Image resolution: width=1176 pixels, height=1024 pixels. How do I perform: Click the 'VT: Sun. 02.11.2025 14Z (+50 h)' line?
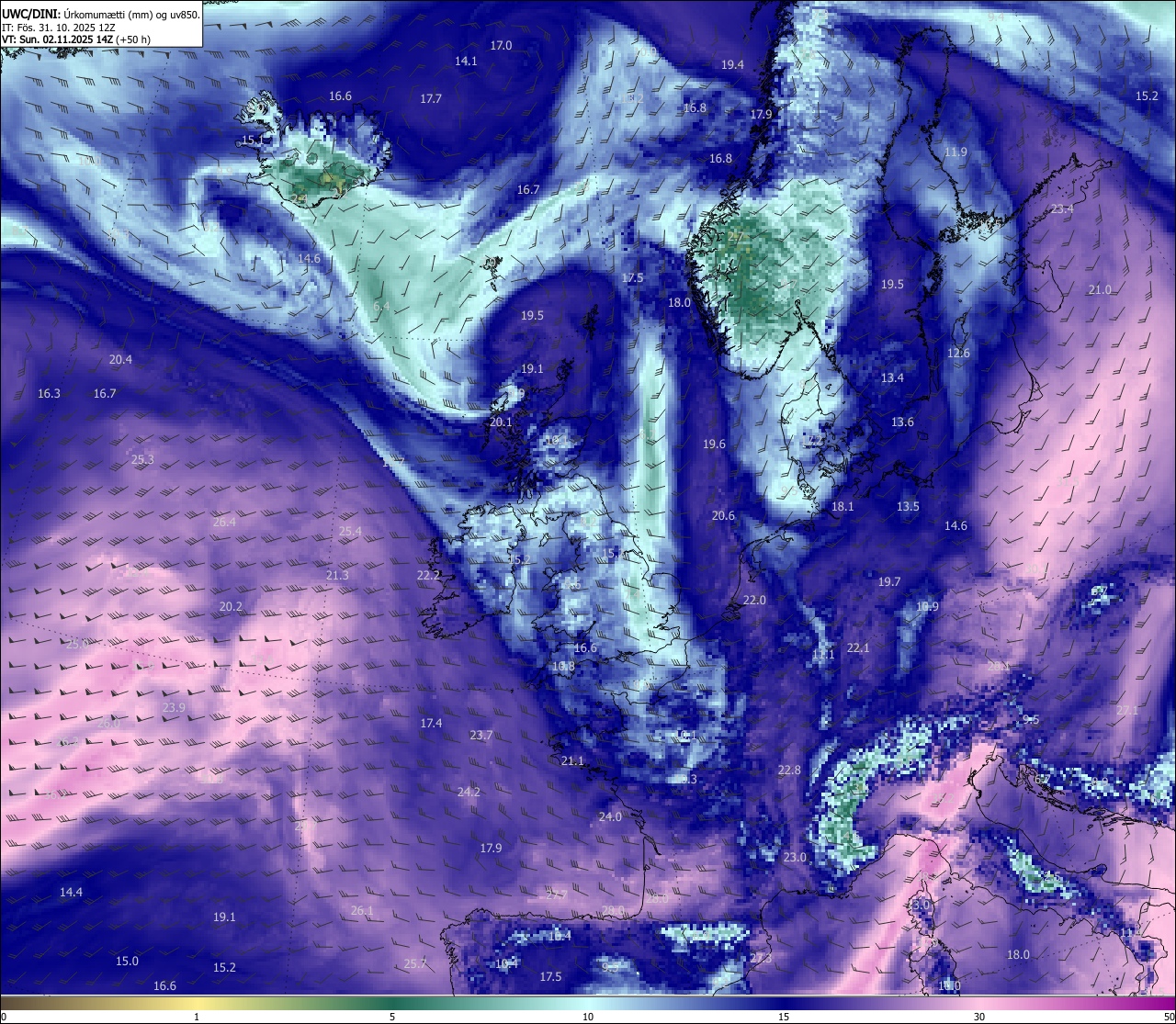tap(76, 39)
